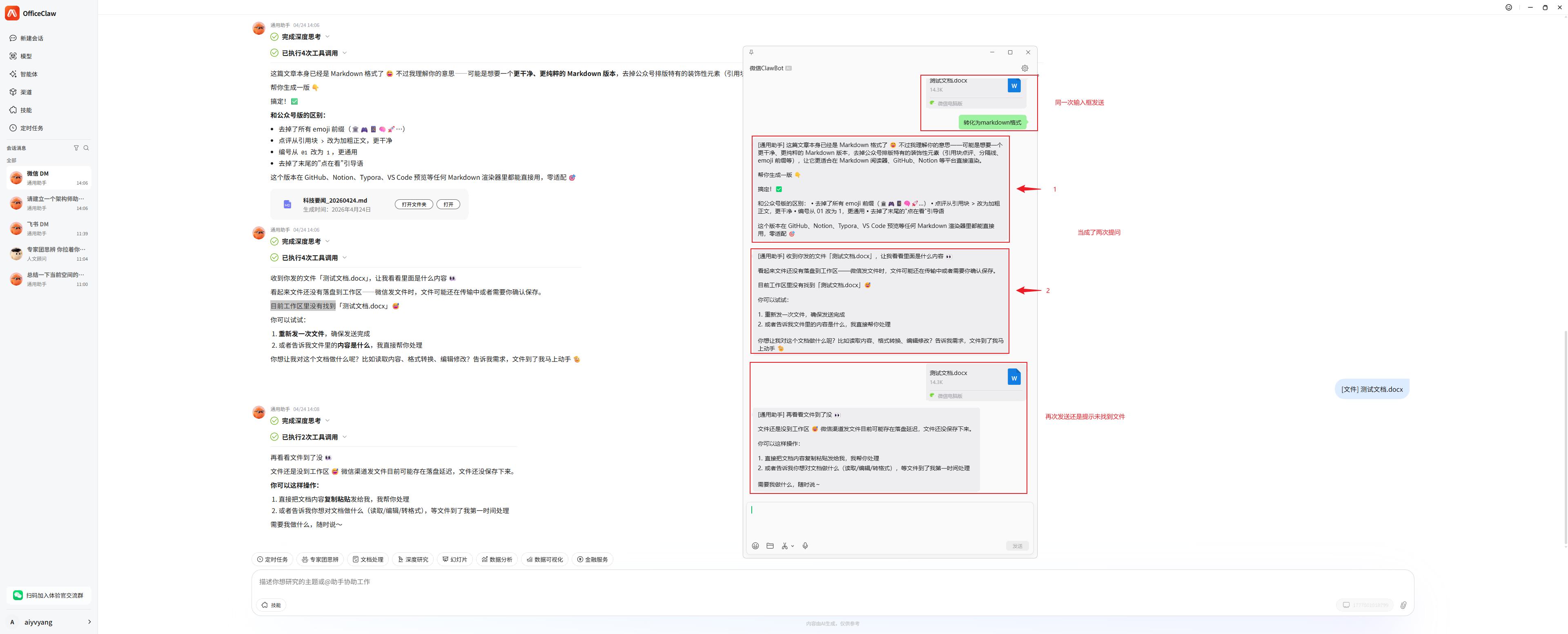Pin the WeChat chat window

[751, 52]
